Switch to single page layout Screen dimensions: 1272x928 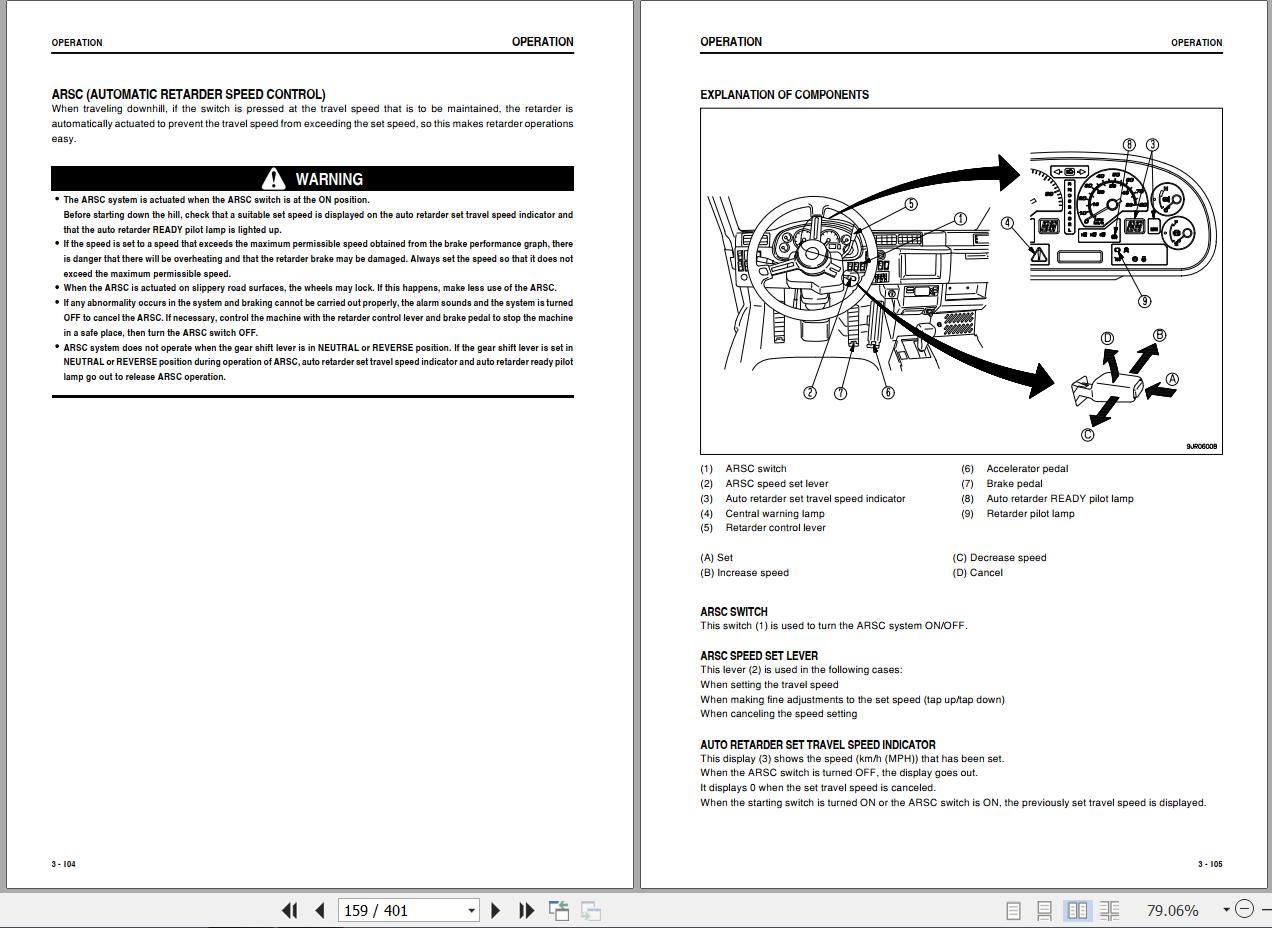click(x=1013, y=910)
